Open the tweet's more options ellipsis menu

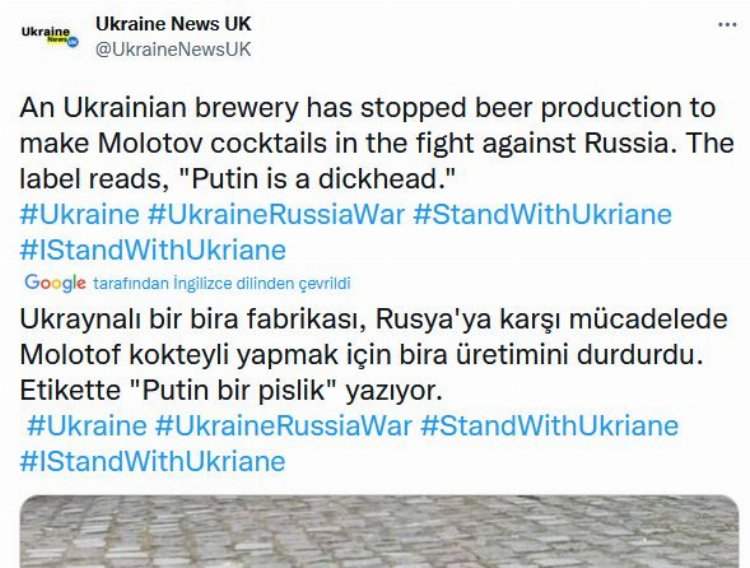pyautogui.click(x=727, y=25)
